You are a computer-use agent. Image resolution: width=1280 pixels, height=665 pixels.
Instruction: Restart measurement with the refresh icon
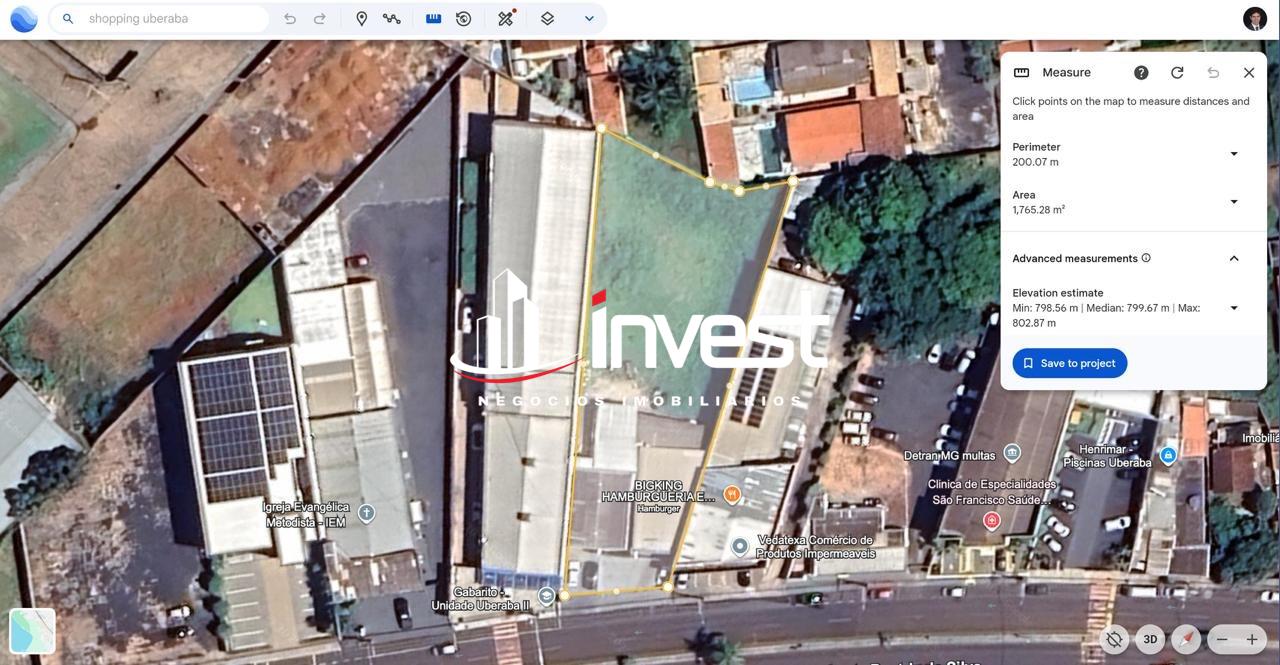pos(1175,71)
